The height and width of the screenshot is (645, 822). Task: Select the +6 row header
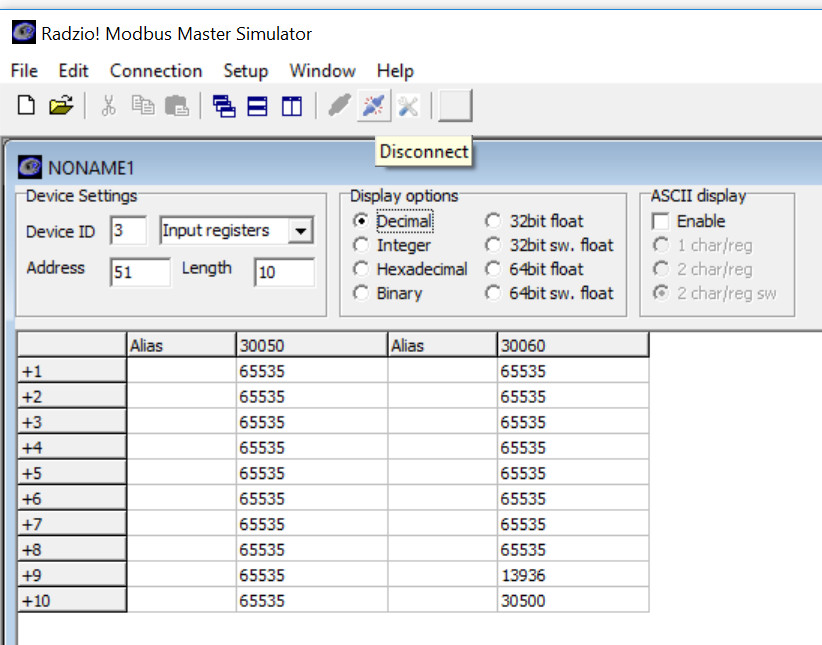click(x=72, y=498)
